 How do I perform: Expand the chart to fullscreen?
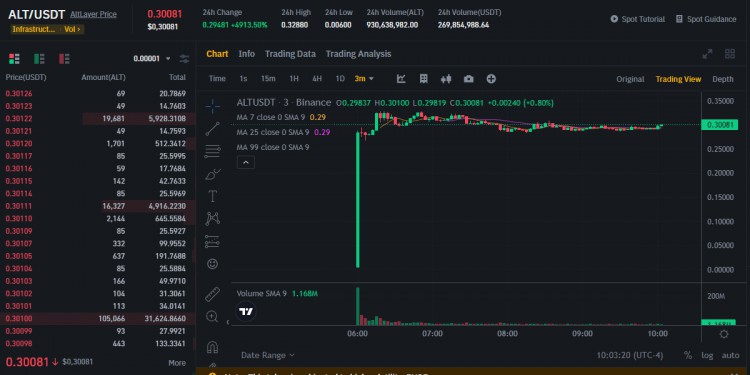707,54
